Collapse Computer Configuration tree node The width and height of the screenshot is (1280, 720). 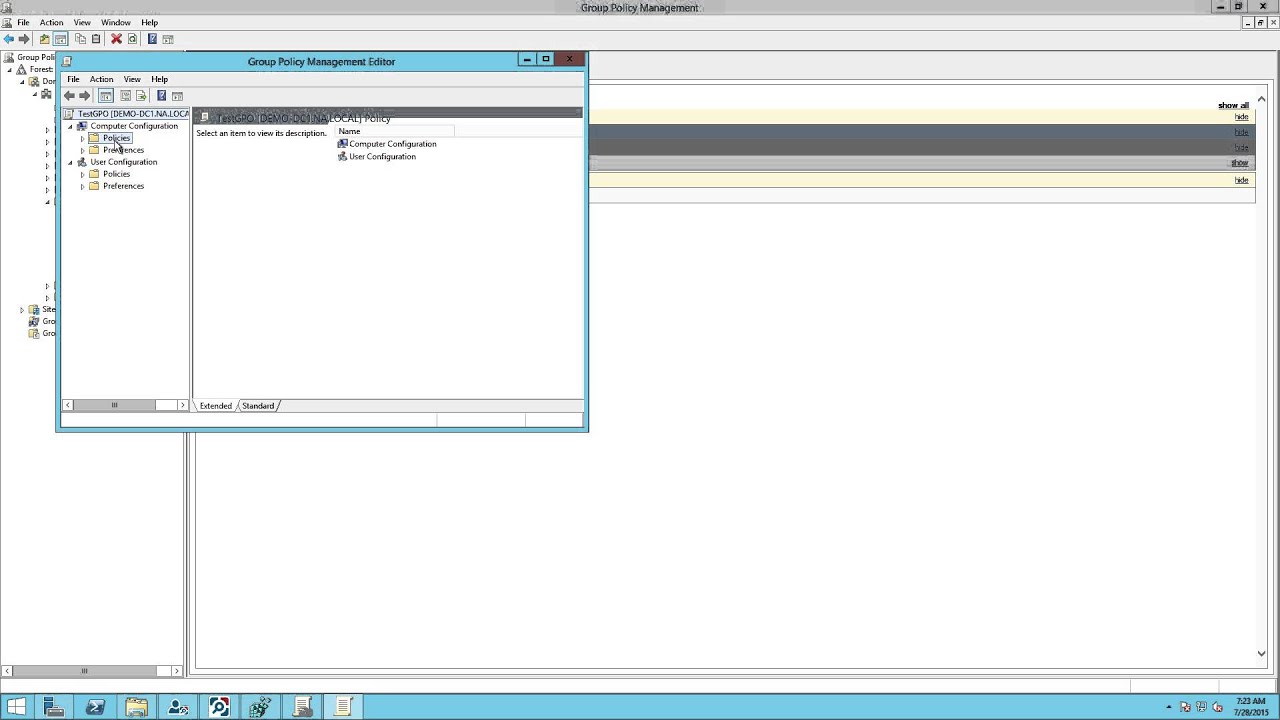click(70, 126)
